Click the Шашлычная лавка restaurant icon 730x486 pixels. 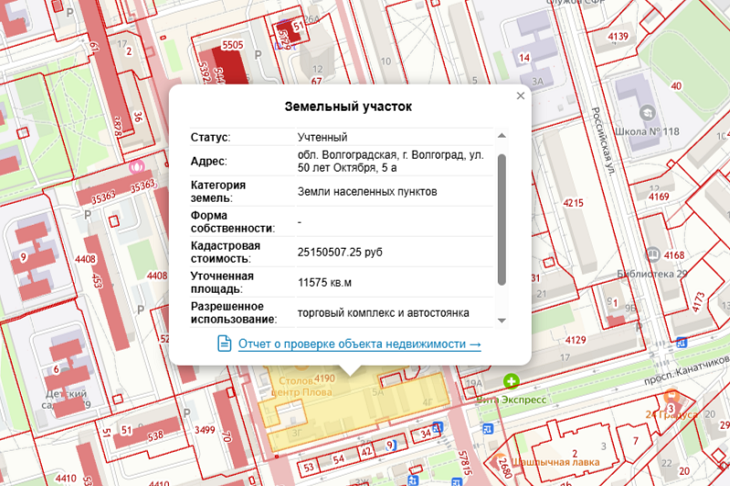click(x=499, y=460)
